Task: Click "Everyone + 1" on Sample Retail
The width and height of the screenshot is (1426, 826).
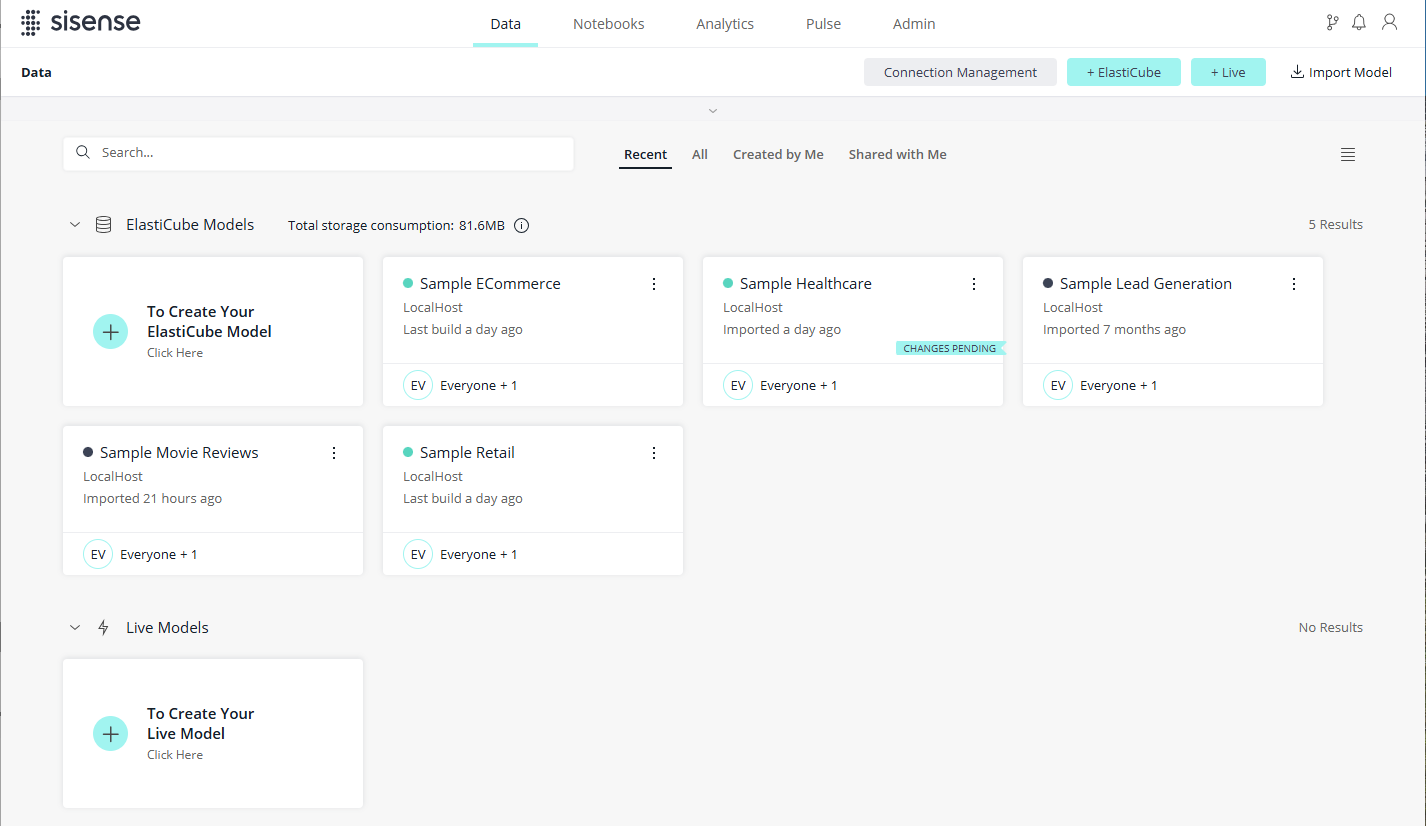Action: [479, 555]
